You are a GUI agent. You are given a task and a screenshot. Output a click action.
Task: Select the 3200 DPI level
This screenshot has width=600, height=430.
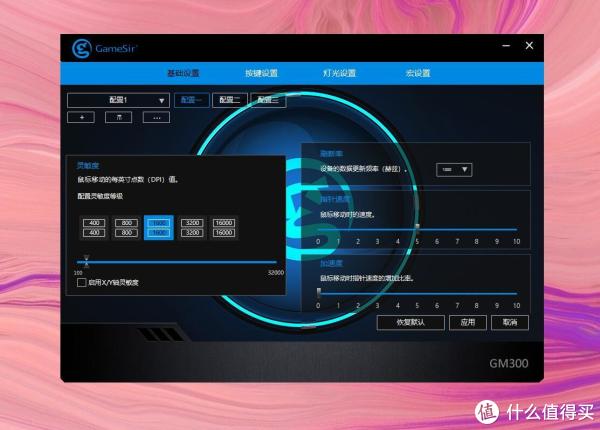click(x=192, y=228)
